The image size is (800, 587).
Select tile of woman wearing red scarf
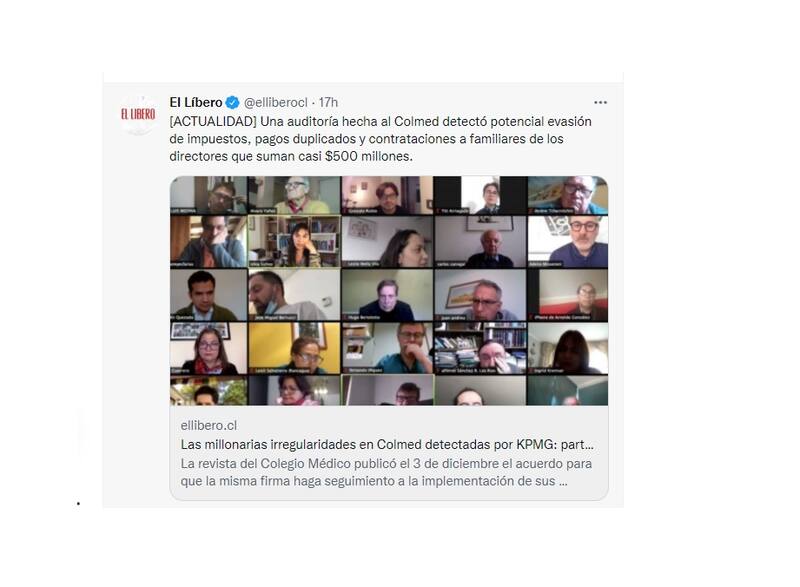point(208,348)
